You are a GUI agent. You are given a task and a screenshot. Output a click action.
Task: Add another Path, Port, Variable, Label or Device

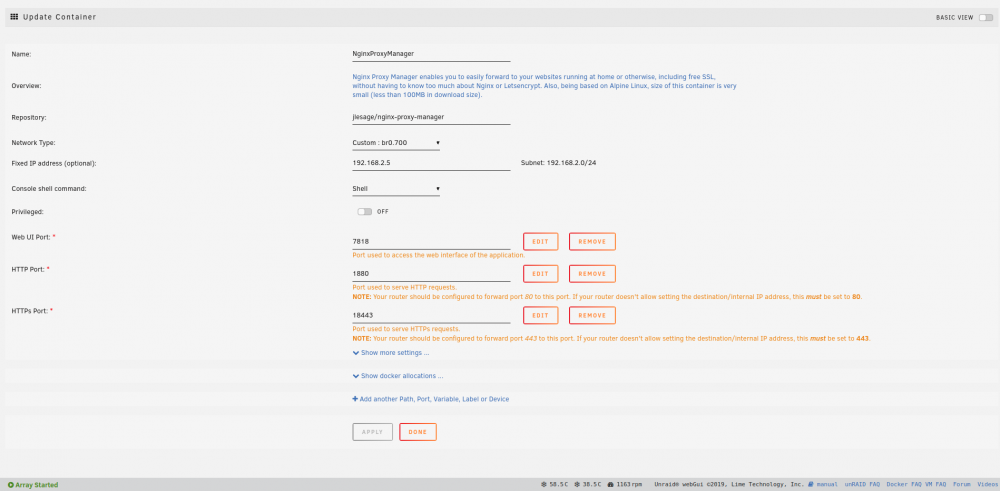click(430, 399)
